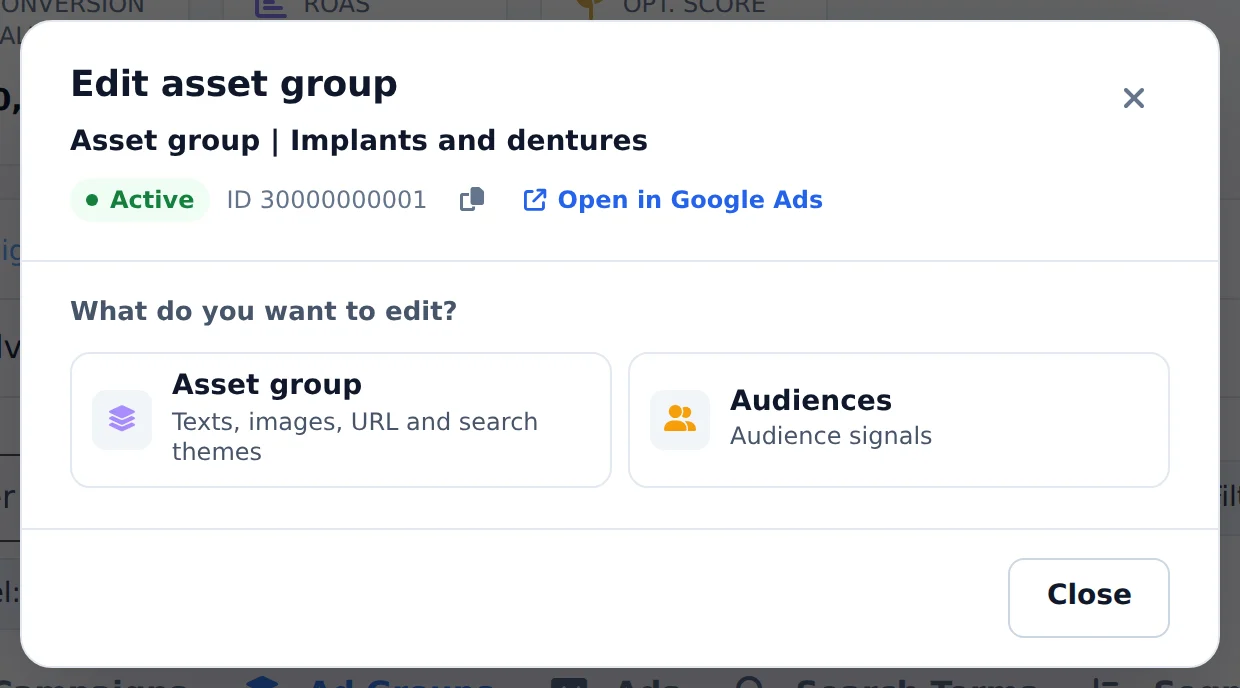Click the "What do you want to edit?" label
The height and width of the screenshot is (688, 1240).
(x=264, y=311)
